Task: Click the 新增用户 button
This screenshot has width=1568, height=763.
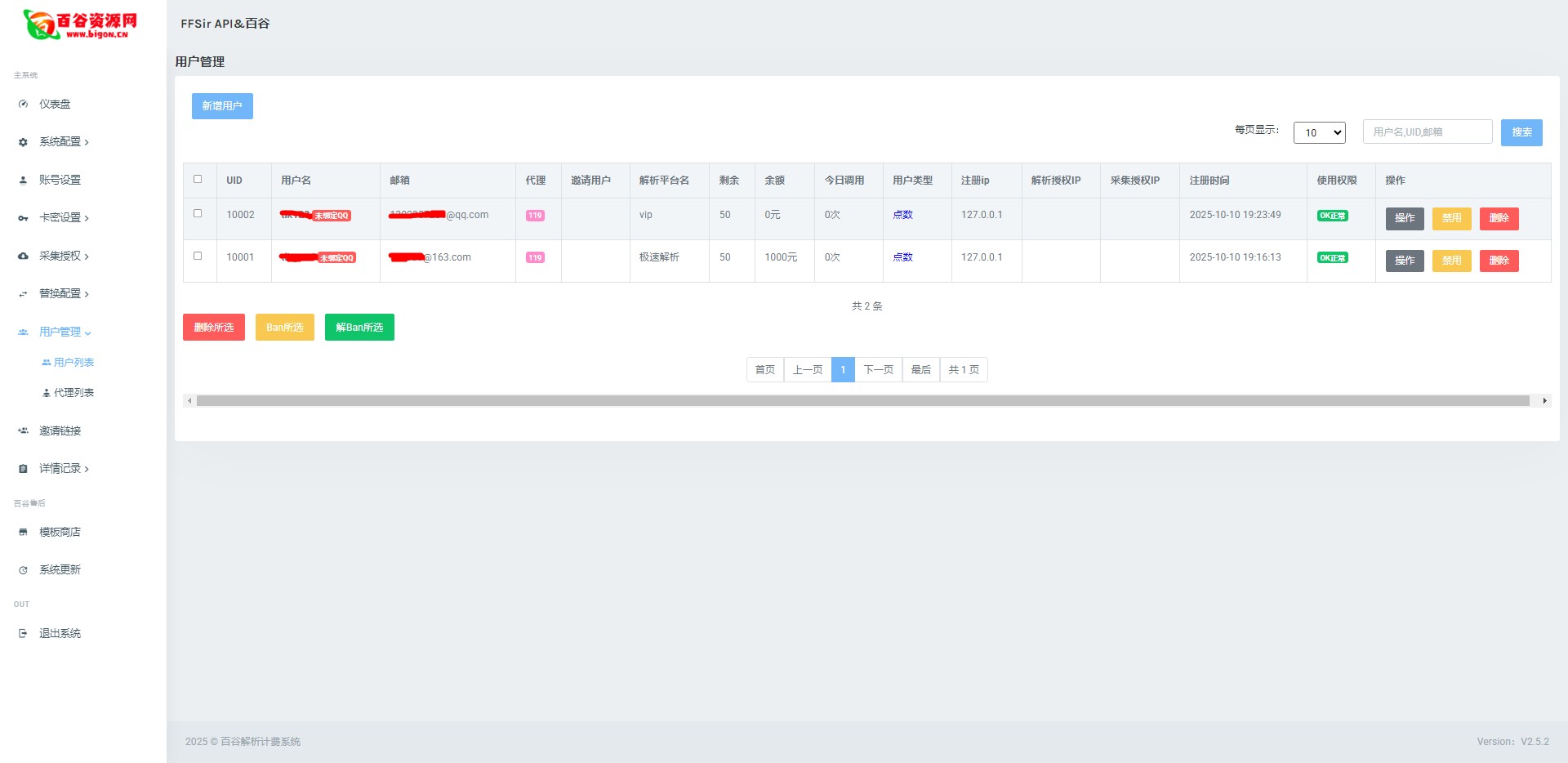Action: [x=222, y=106]
